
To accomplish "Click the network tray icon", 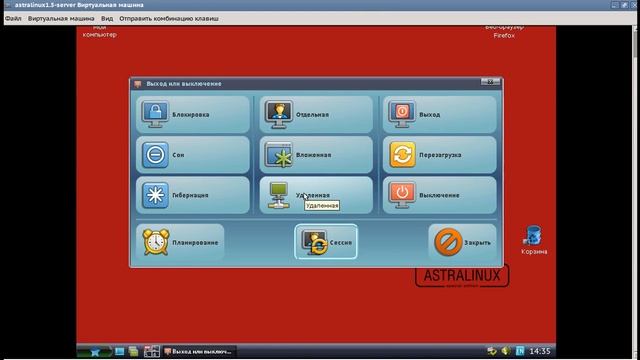I will (x=492, y=351).
